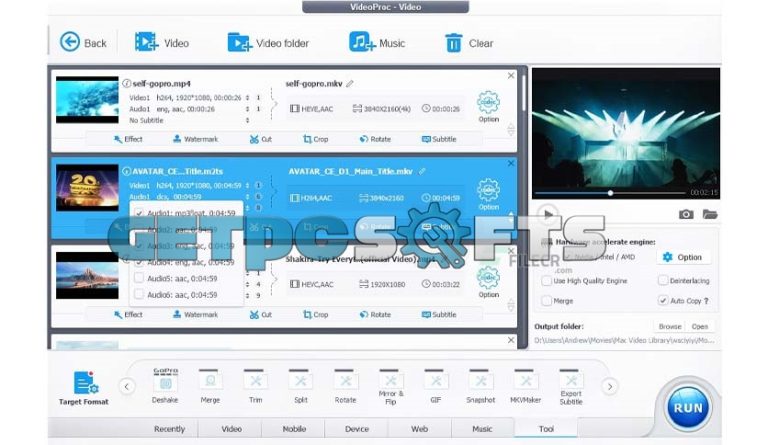Add Watermark to the Shakira video

click(195, 314)
